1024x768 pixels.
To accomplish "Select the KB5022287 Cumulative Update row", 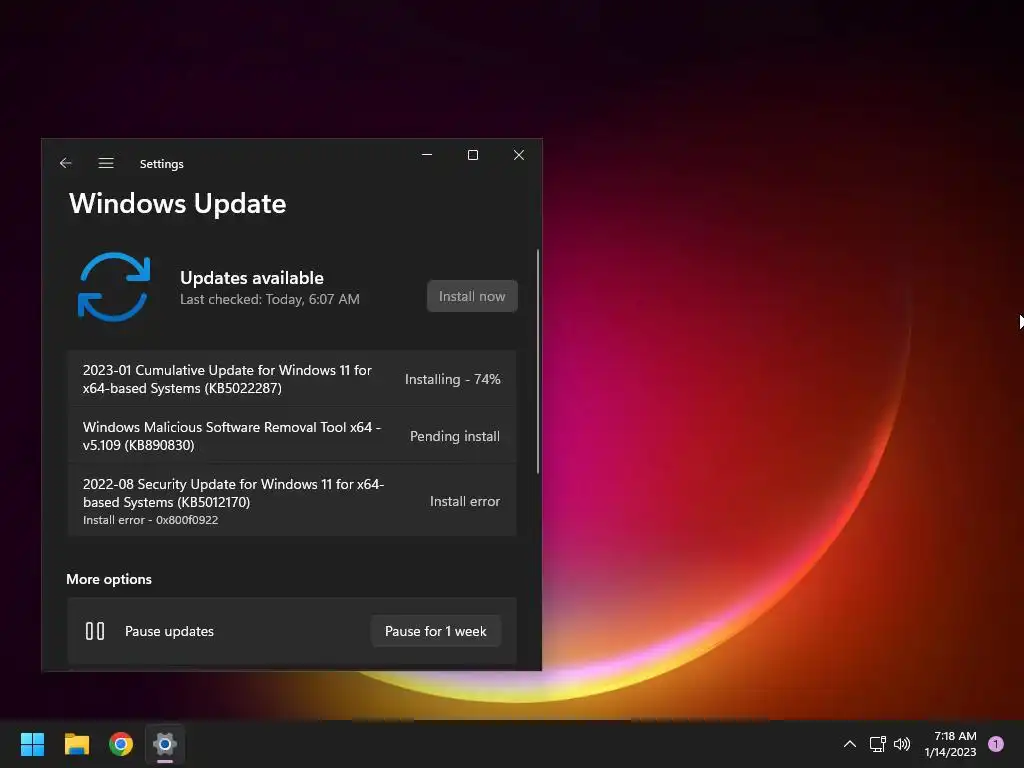I will pyautogui.click(x=292, y=379).
